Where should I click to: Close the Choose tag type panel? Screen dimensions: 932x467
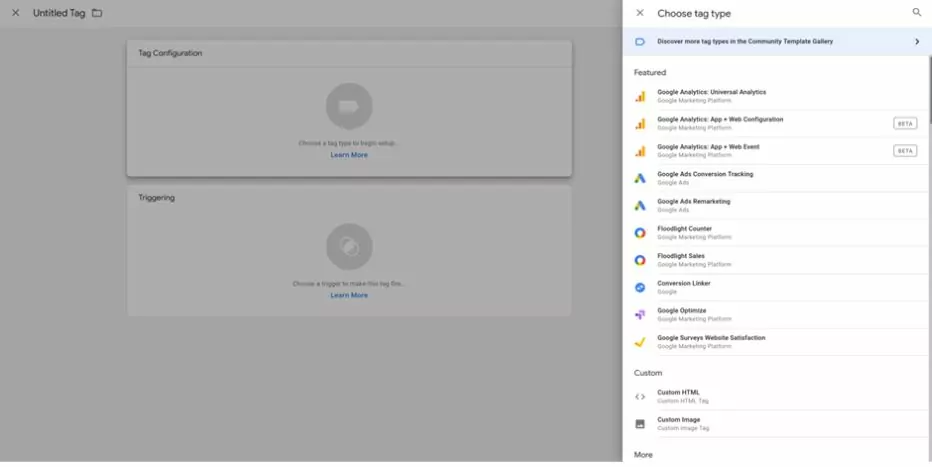pyautogui.click(x=640, y=12)
